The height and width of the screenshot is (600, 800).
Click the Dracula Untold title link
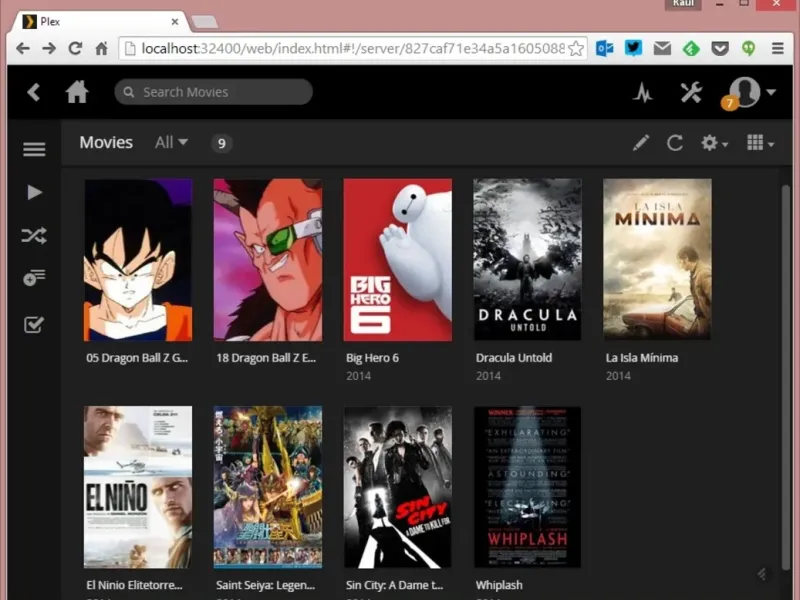point(514,358)
